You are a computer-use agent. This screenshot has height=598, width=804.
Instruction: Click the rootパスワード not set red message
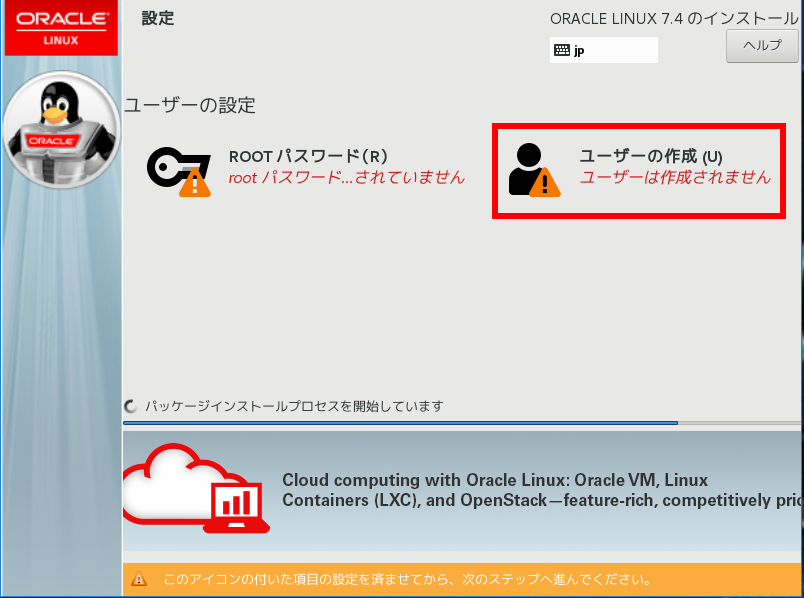tap(347, 177)
